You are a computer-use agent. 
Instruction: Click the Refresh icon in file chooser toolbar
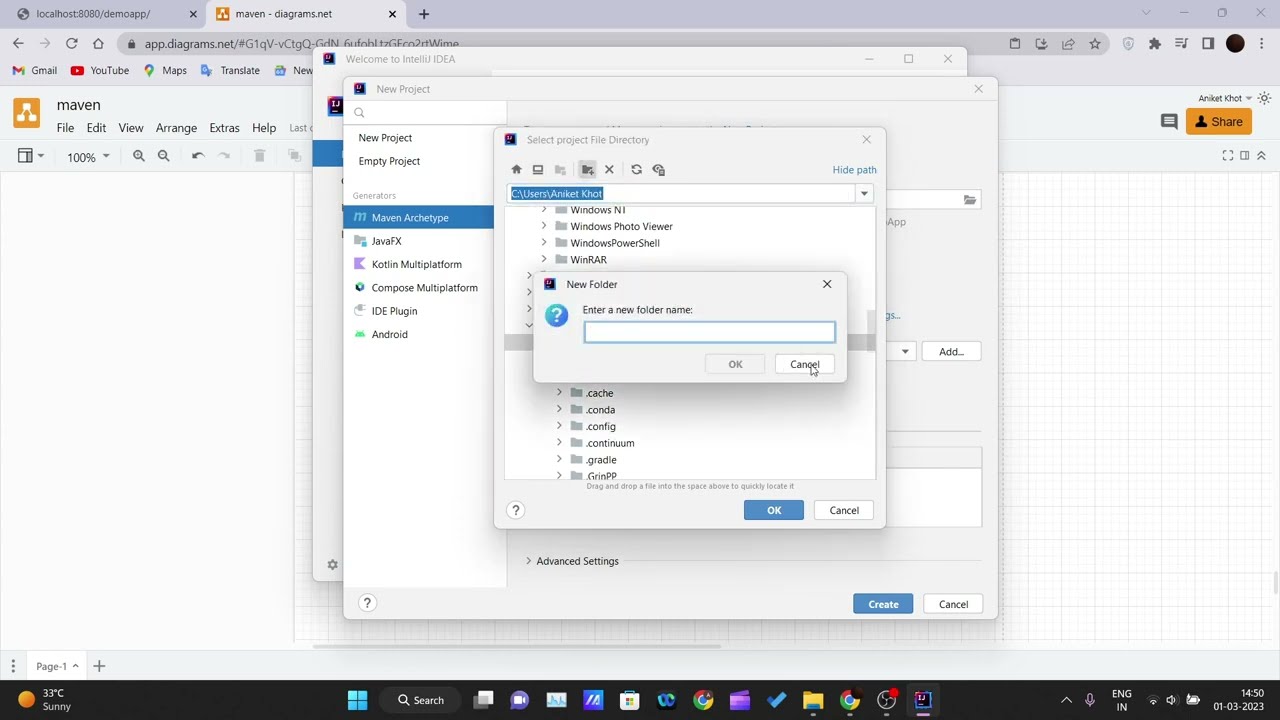pyautogui.click(x=636, y=170)
